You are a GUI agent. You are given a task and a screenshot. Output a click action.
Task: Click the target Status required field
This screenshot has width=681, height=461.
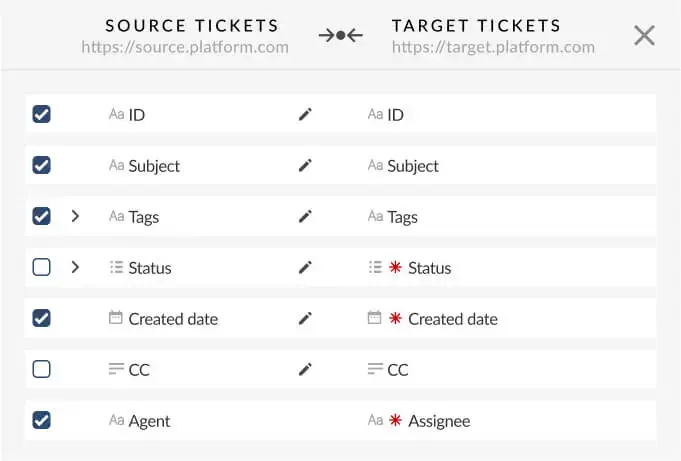pyautogui.click(x=429, y=268)
